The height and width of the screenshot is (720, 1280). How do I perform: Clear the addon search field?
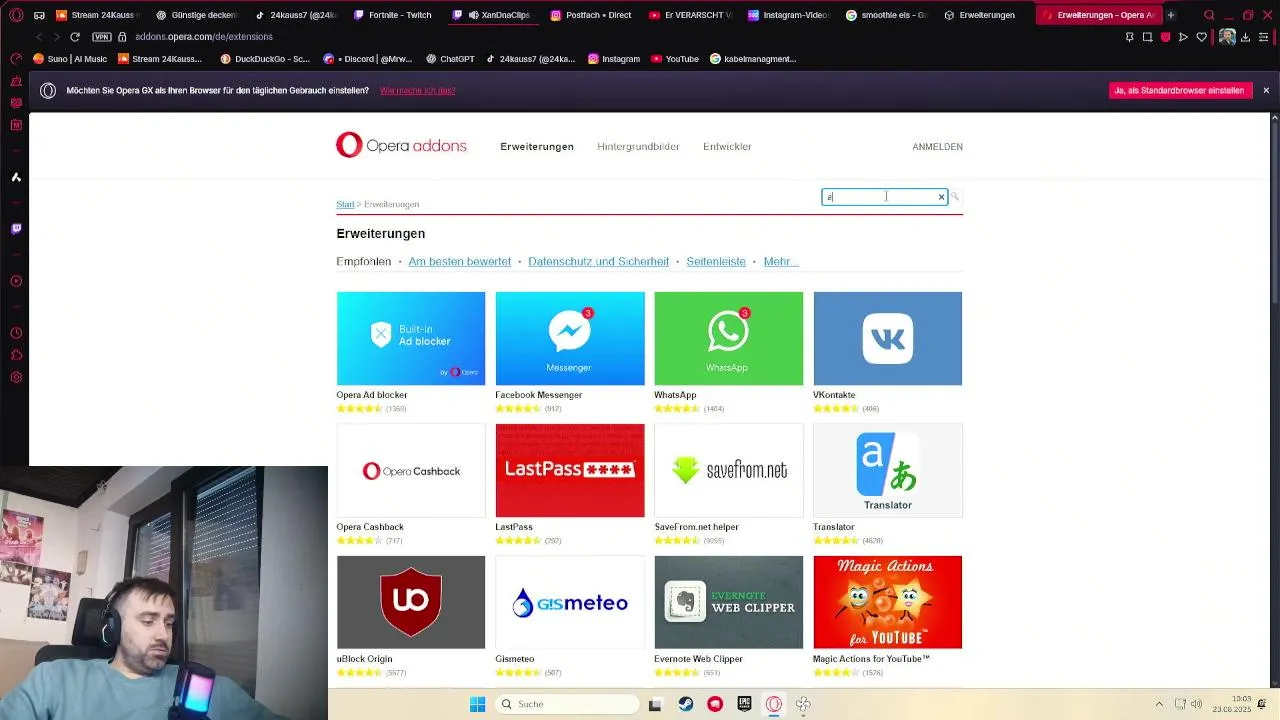(x=941, y=197)
